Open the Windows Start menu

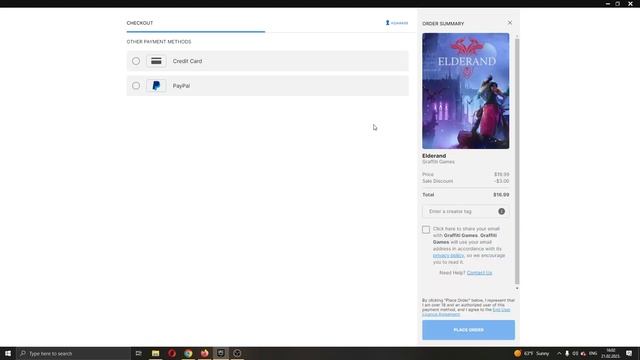[8, 353]
